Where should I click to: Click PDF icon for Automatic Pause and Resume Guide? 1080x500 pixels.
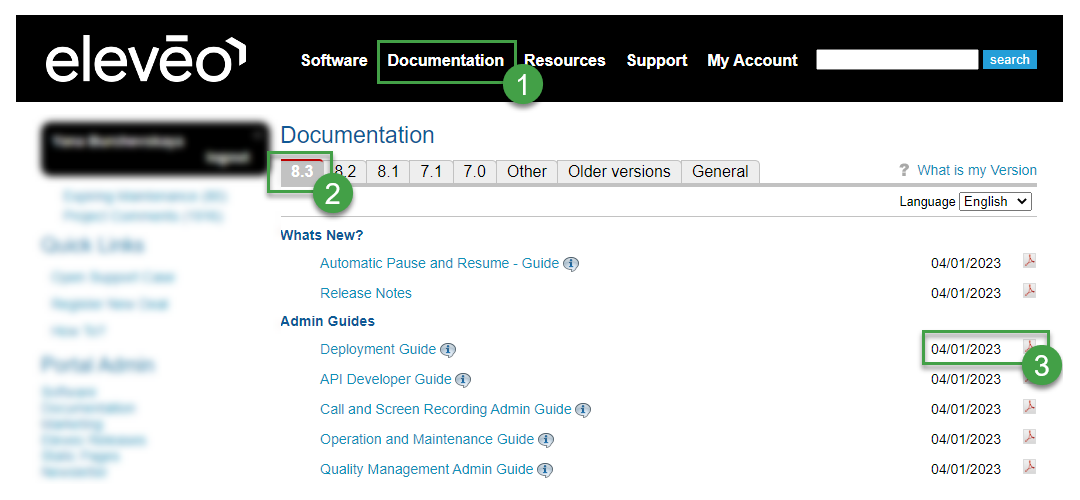click(x=1029, y=261)
